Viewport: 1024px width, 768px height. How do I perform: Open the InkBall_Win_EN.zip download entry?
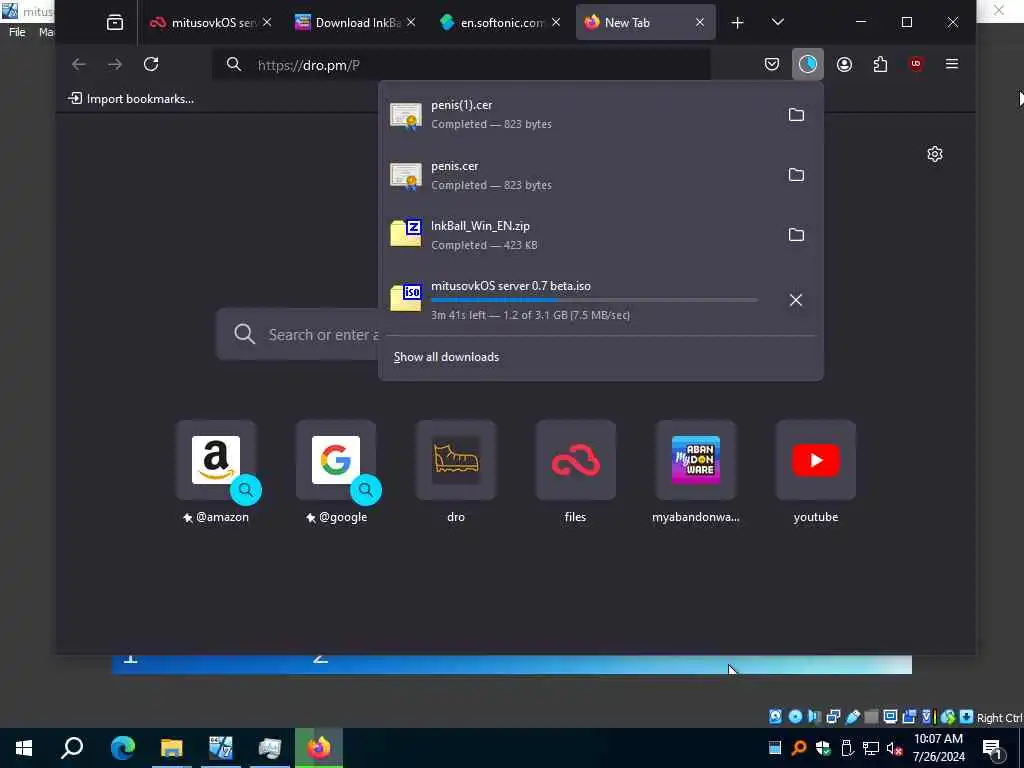pos(581,235)
